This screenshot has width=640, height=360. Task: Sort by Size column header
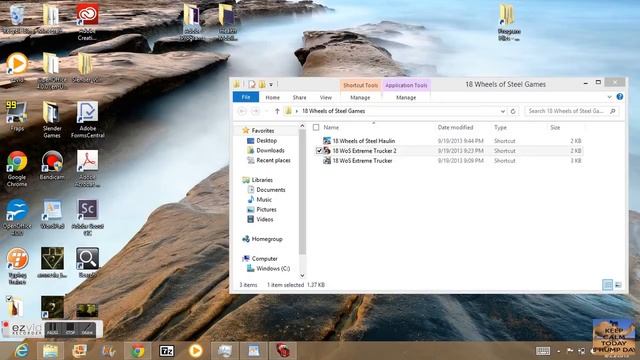555,127
